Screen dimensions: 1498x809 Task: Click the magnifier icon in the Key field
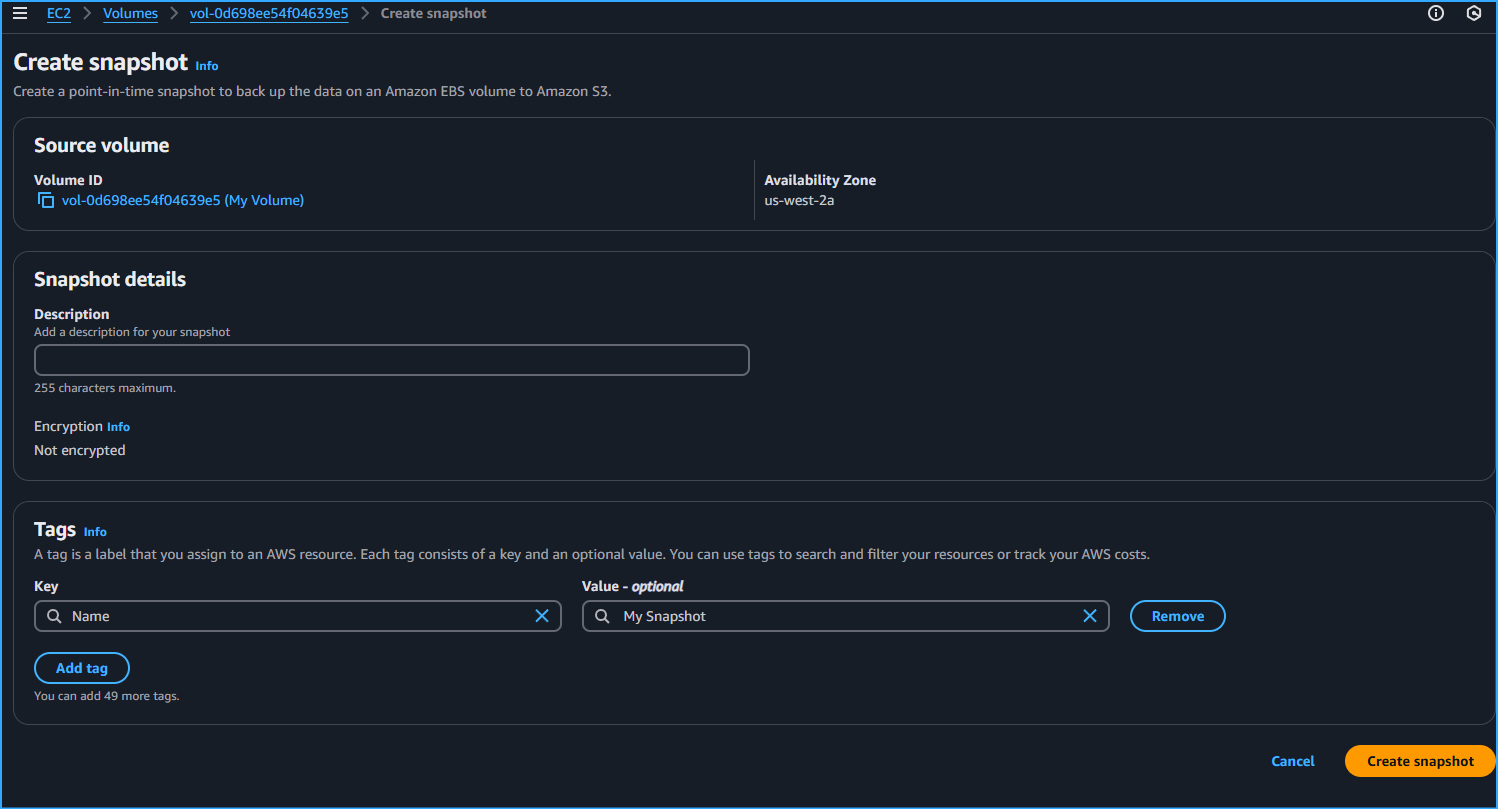(55, 616)
